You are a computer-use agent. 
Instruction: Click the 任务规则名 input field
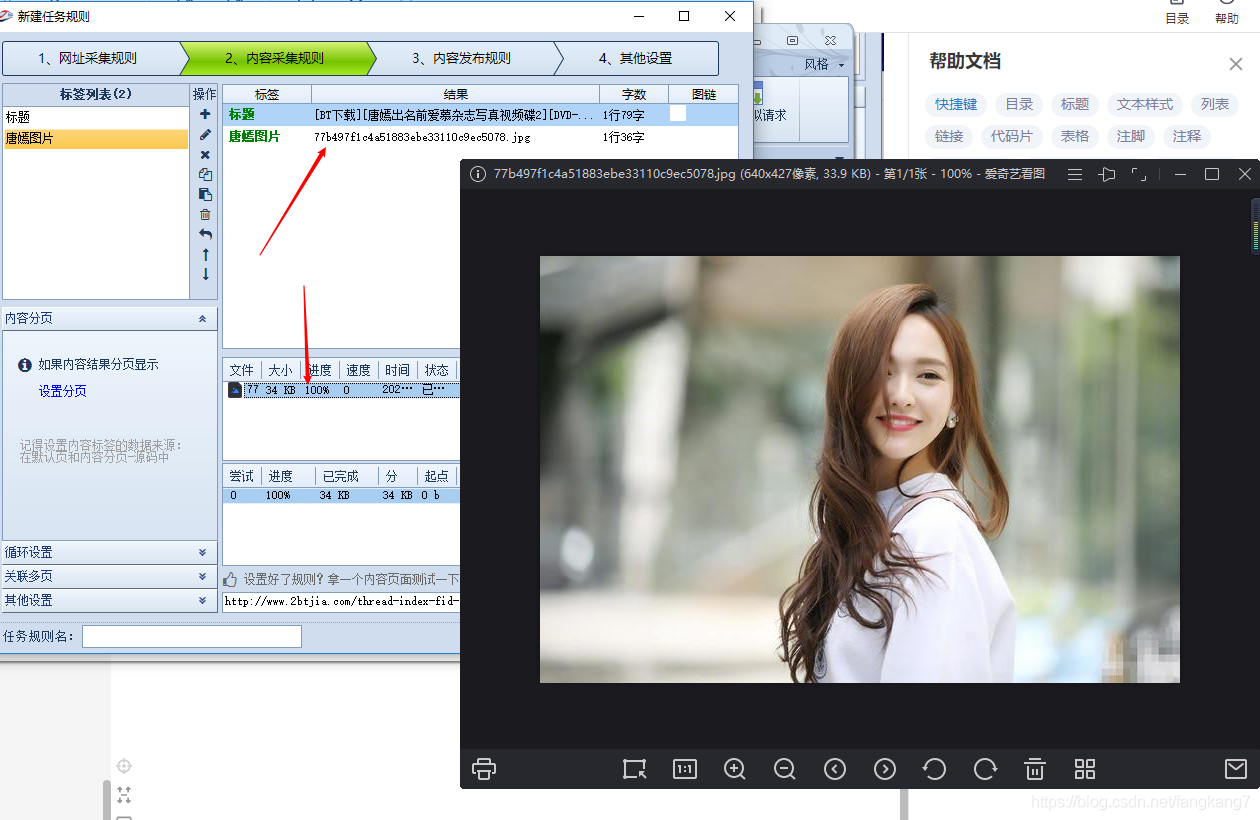(x=192, y=636)
